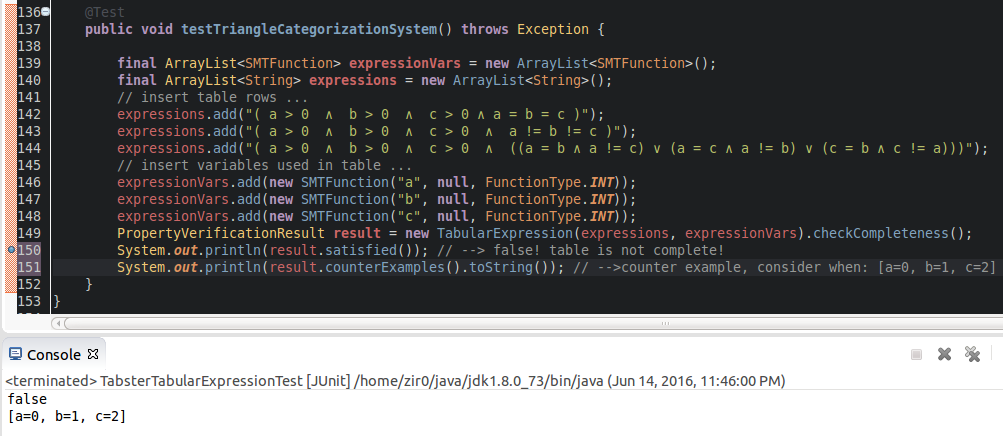Select the Console view tab
The height and width of the screenshot is (436, 1003).
(54, 355)
